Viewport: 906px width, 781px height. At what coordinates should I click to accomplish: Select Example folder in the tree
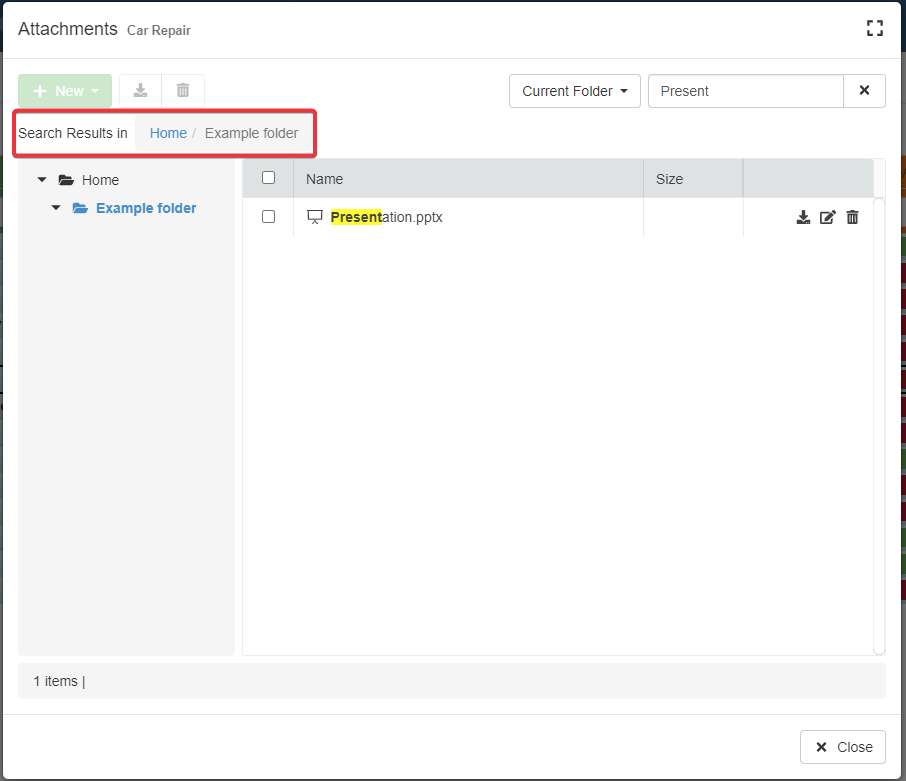click(146, 208)
